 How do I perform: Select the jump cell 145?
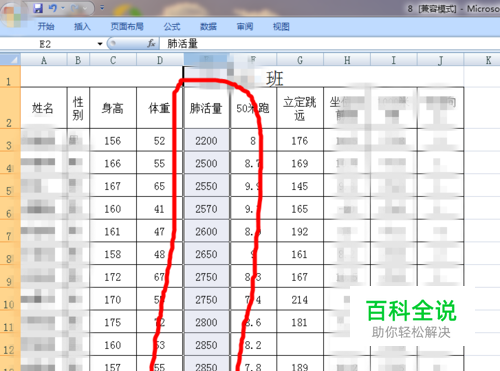point(300,186)
